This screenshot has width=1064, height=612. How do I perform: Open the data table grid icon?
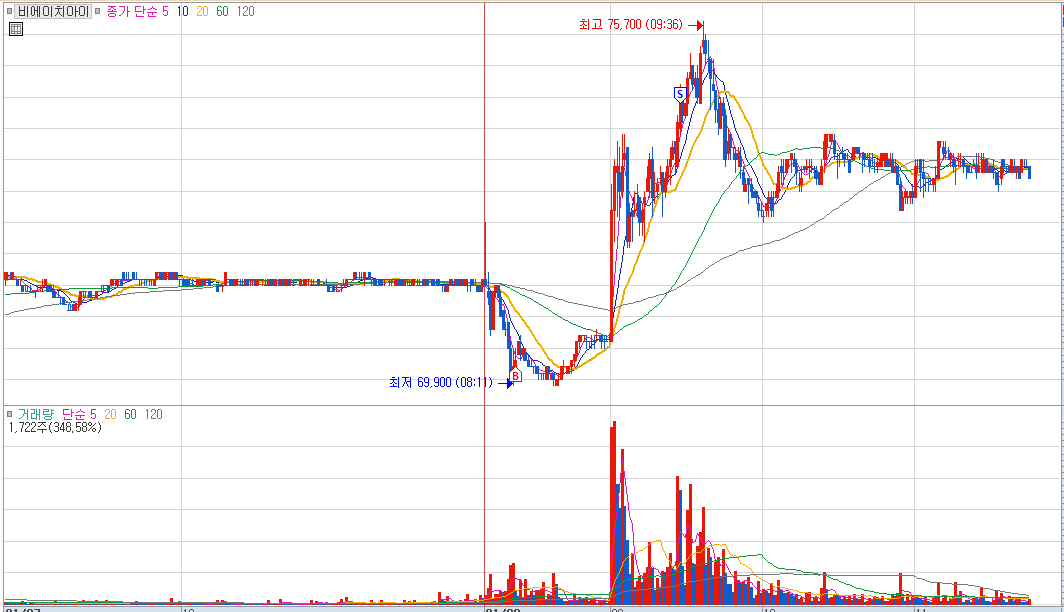tap(16, 28)
